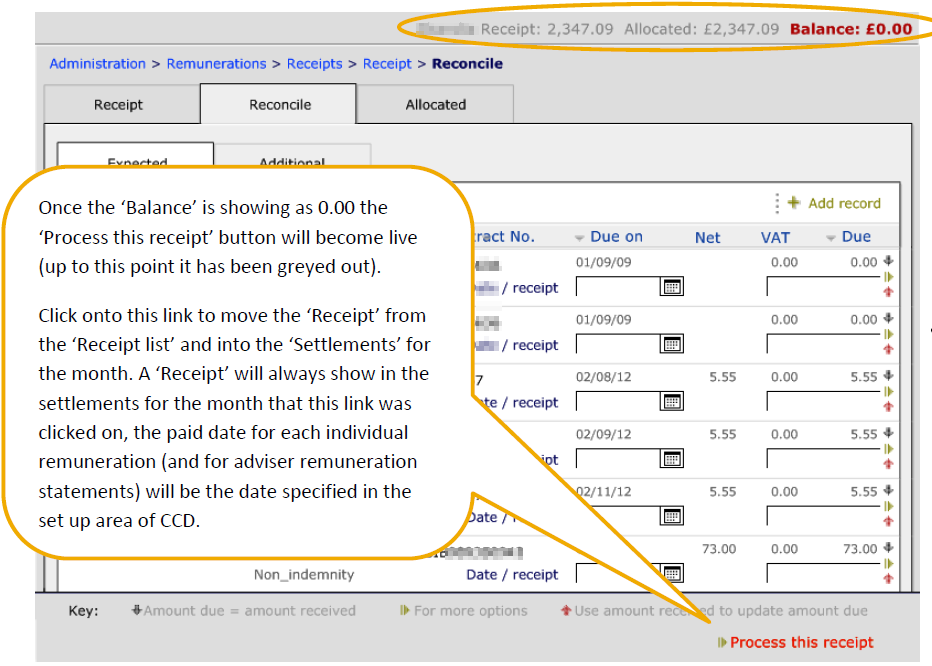This screenshot has width=932, height=666.
Task: Open the Receipts breadcrumb link
Action: 314,64
